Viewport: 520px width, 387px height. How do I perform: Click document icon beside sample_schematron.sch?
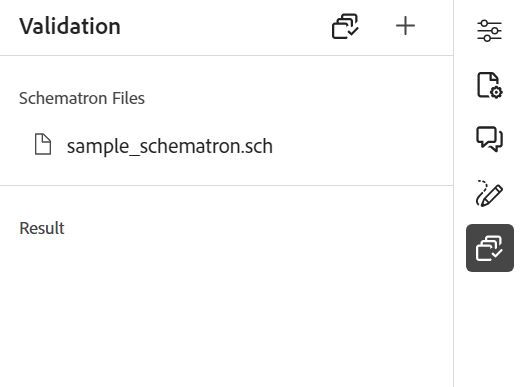pos(43,144)
